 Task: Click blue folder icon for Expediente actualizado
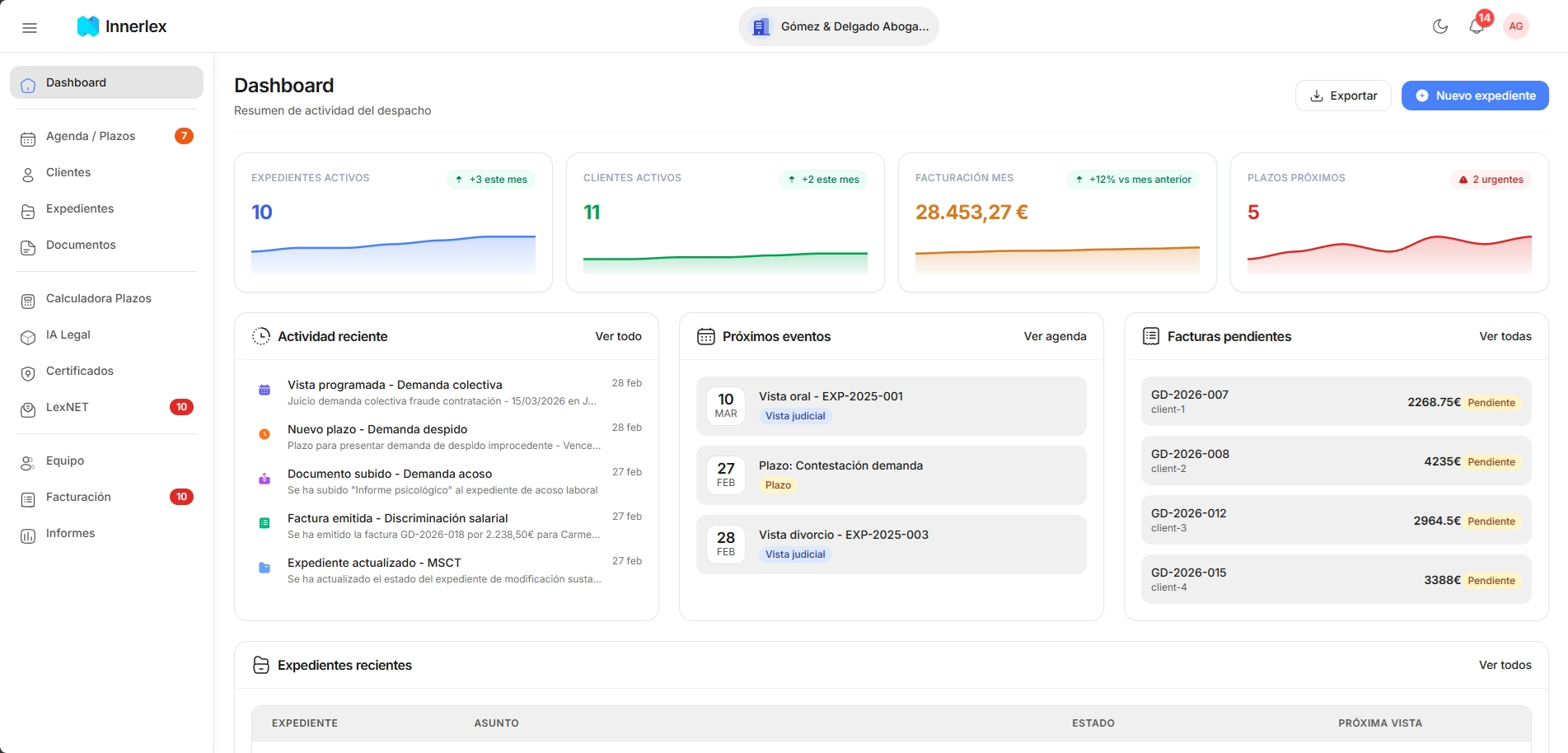(x=264, y=568)
